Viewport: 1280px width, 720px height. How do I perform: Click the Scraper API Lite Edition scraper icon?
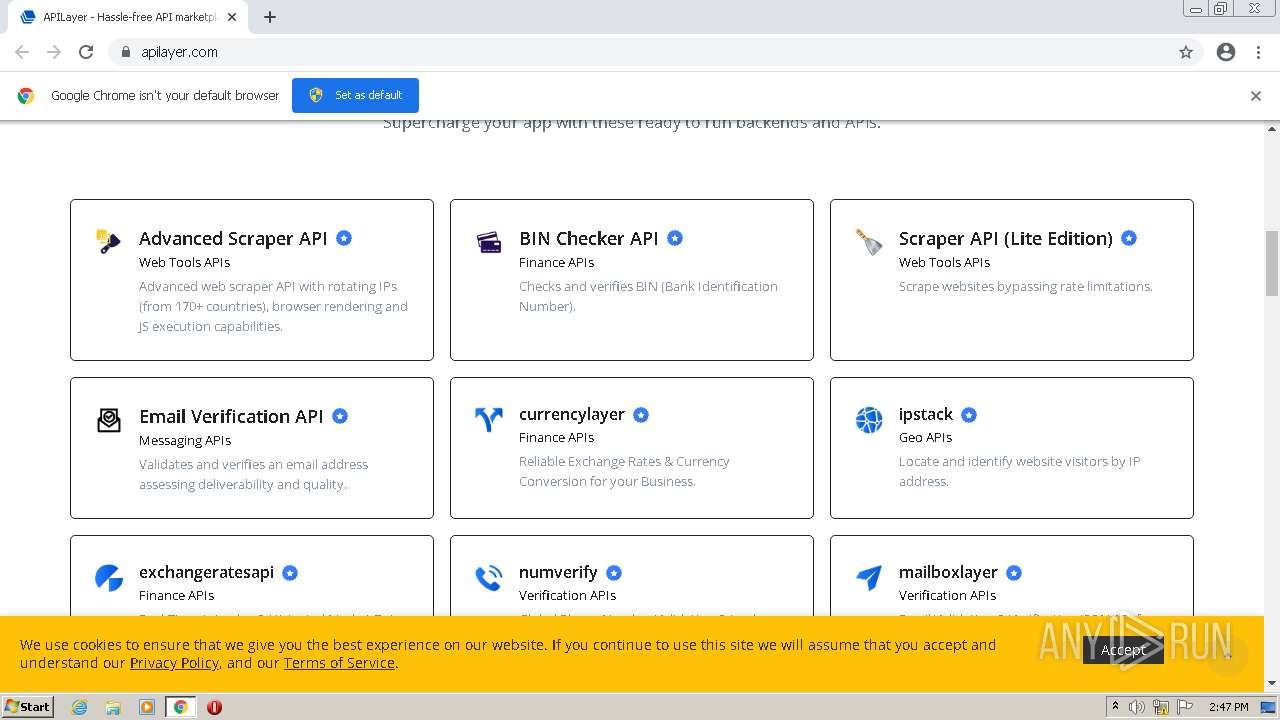869,241
